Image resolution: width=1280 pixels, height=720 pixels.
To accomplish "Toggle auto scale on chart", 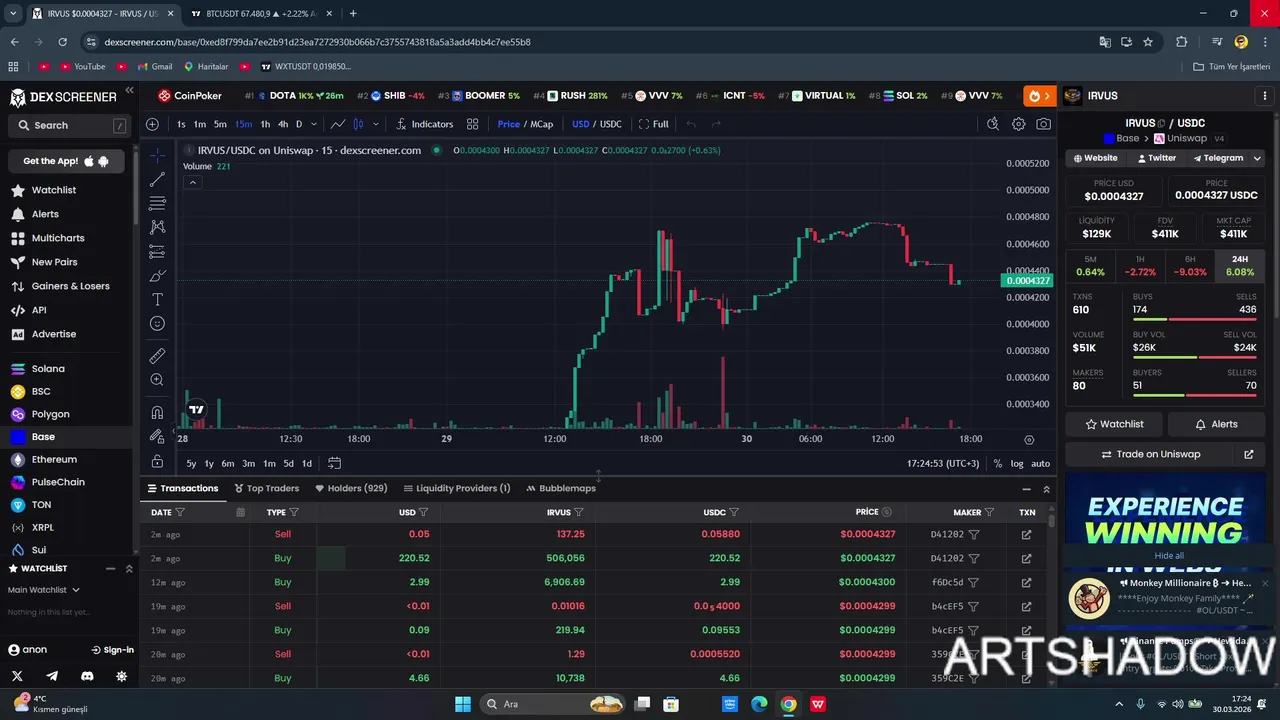I will tap(1041, 464).
